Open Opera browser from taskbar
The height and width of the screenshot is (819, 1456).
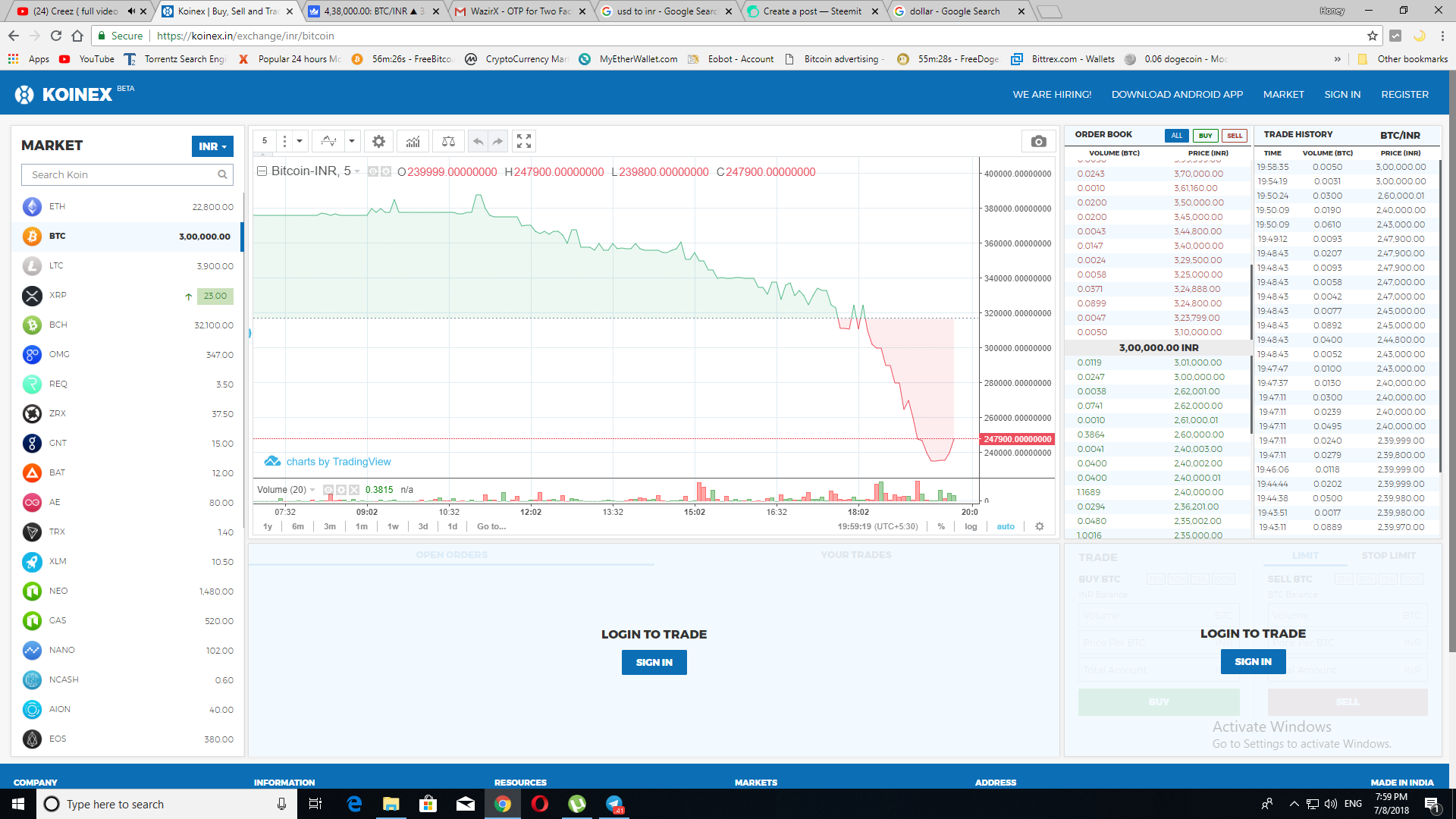(540, 804)
